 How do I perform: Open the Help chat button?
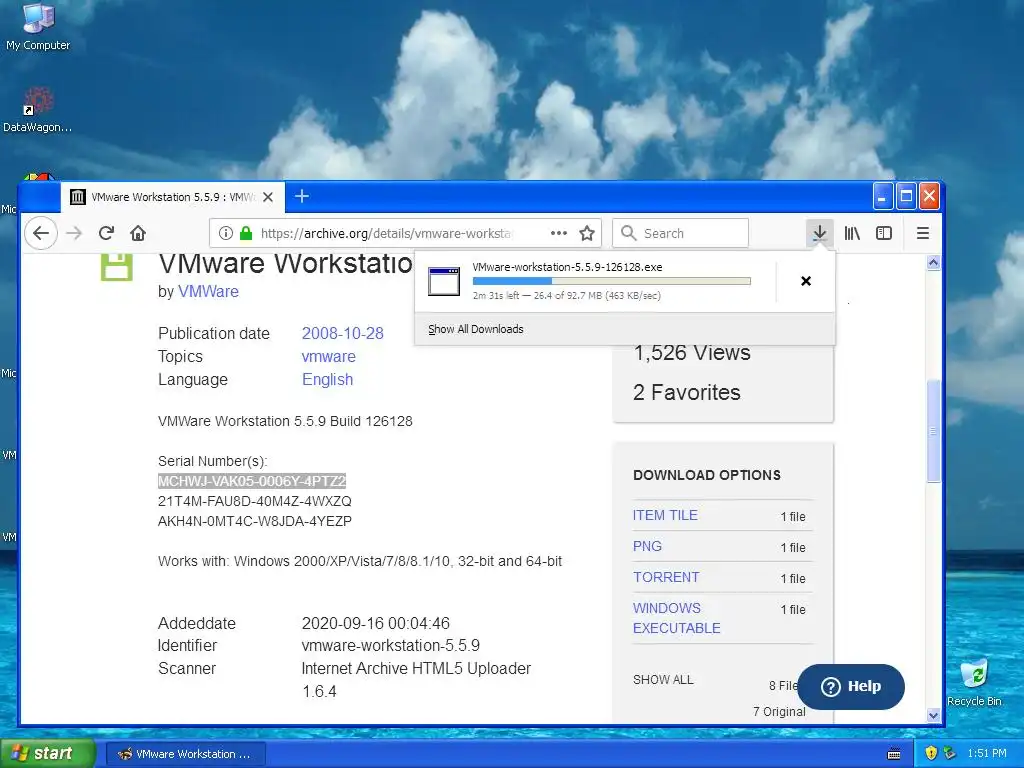851,686
